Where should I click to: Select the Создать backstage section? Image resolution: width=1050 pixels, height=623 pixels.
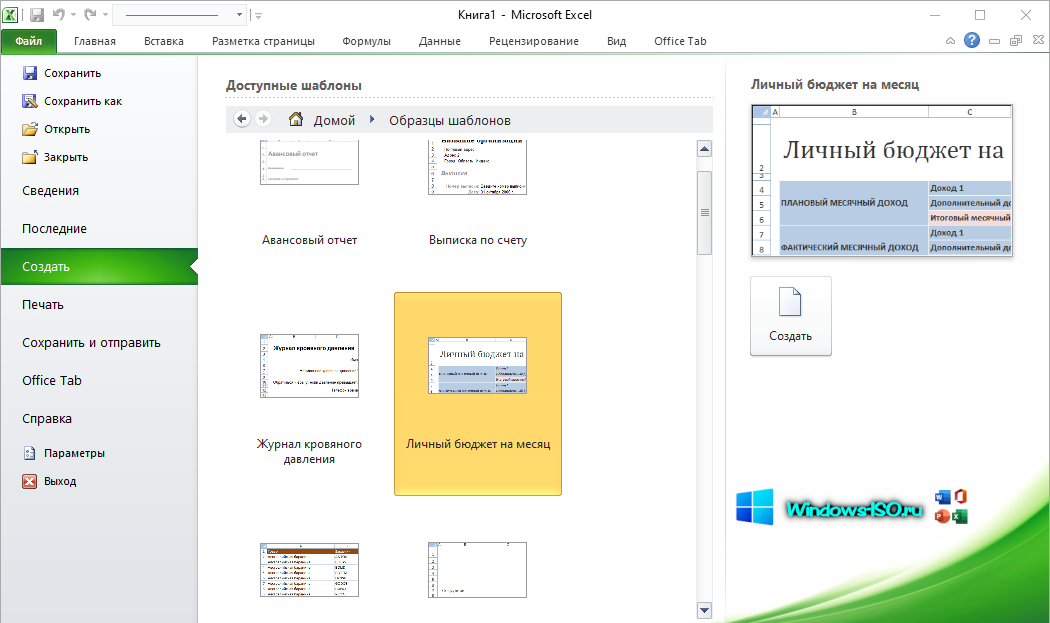(99, 267)
